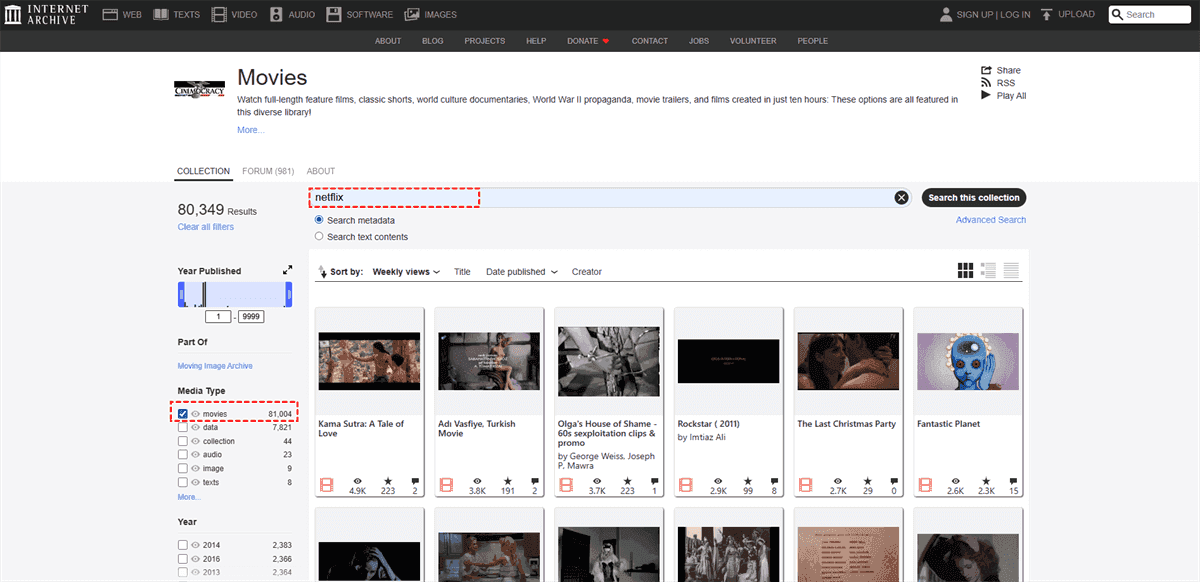Screen dimensions: 1200x582
Task: Select Search text contents radio button
Action: (319, 237)
